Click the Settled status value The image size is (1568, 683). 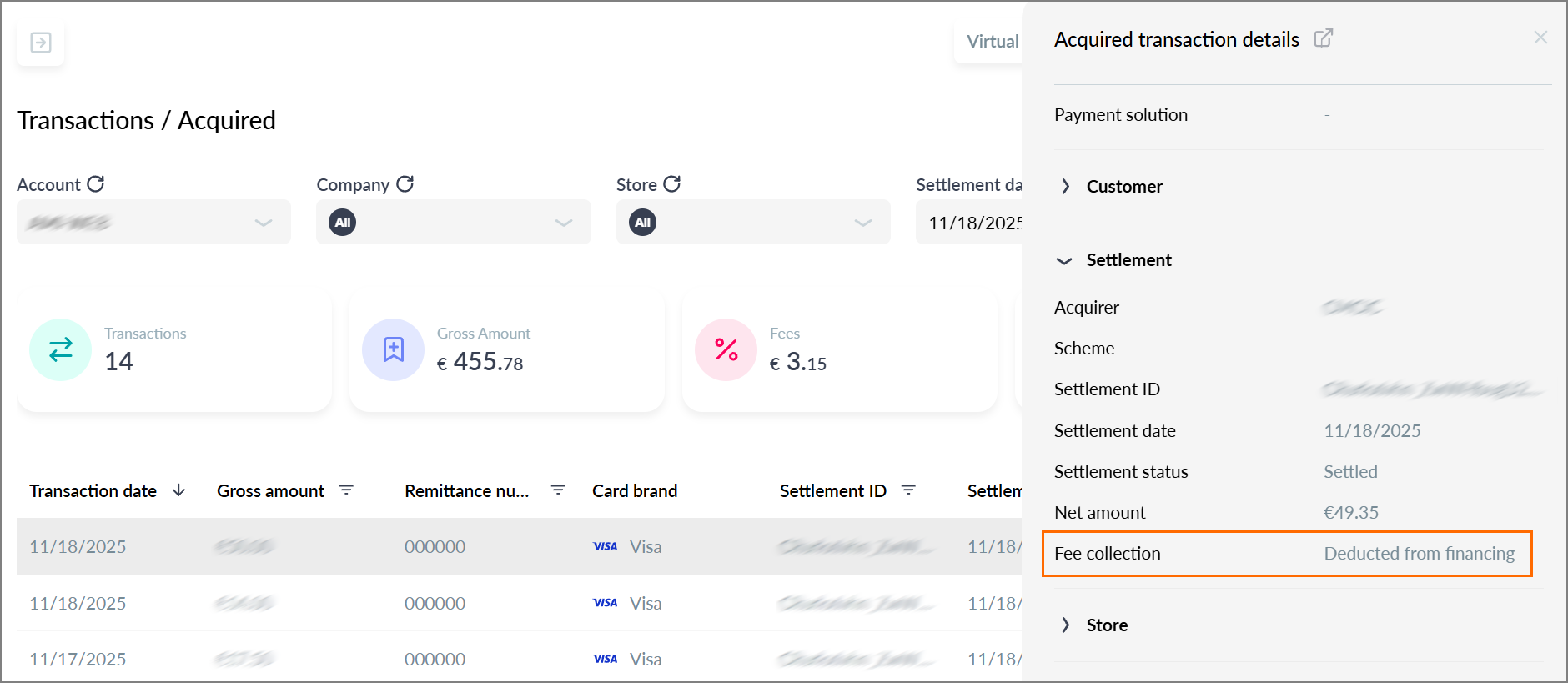point(1350,472)
